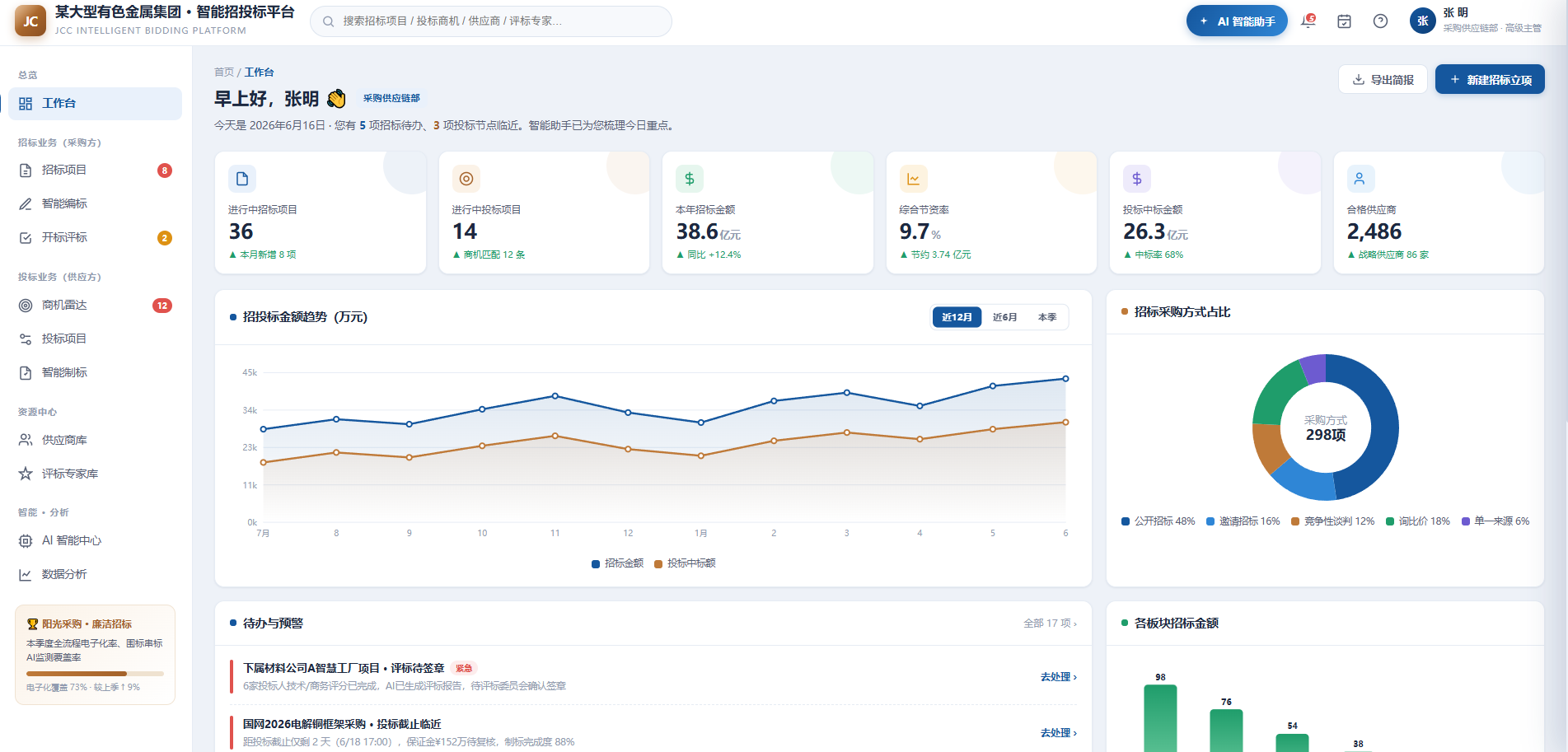
Task: Click 首页 in the breadcrumb
Action: 224,72
